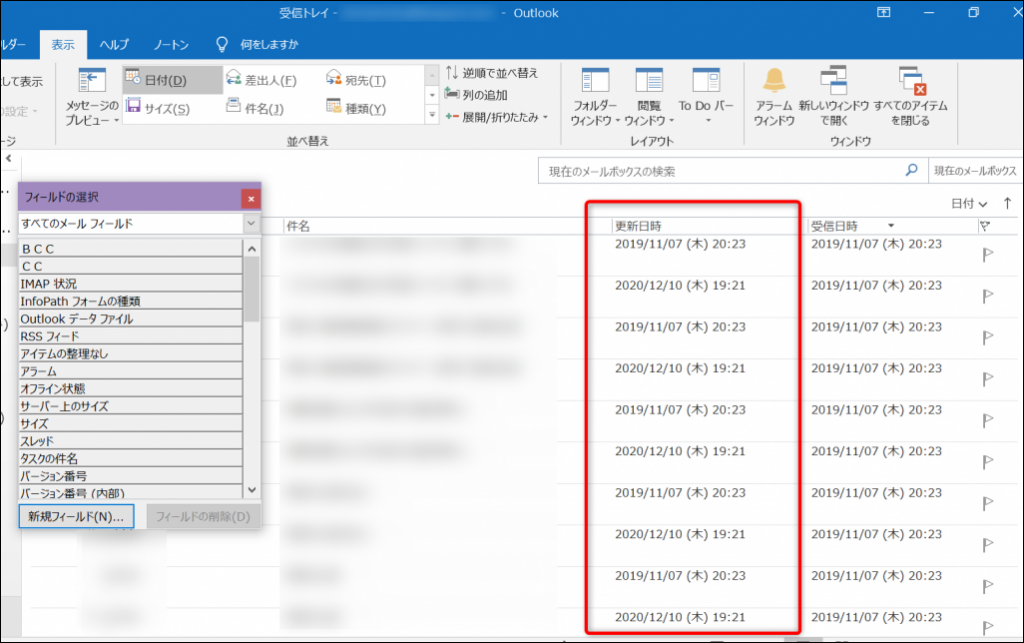
Task: Close All Items (すべてのアイテムを閉じる)
Action: [910, 97]
